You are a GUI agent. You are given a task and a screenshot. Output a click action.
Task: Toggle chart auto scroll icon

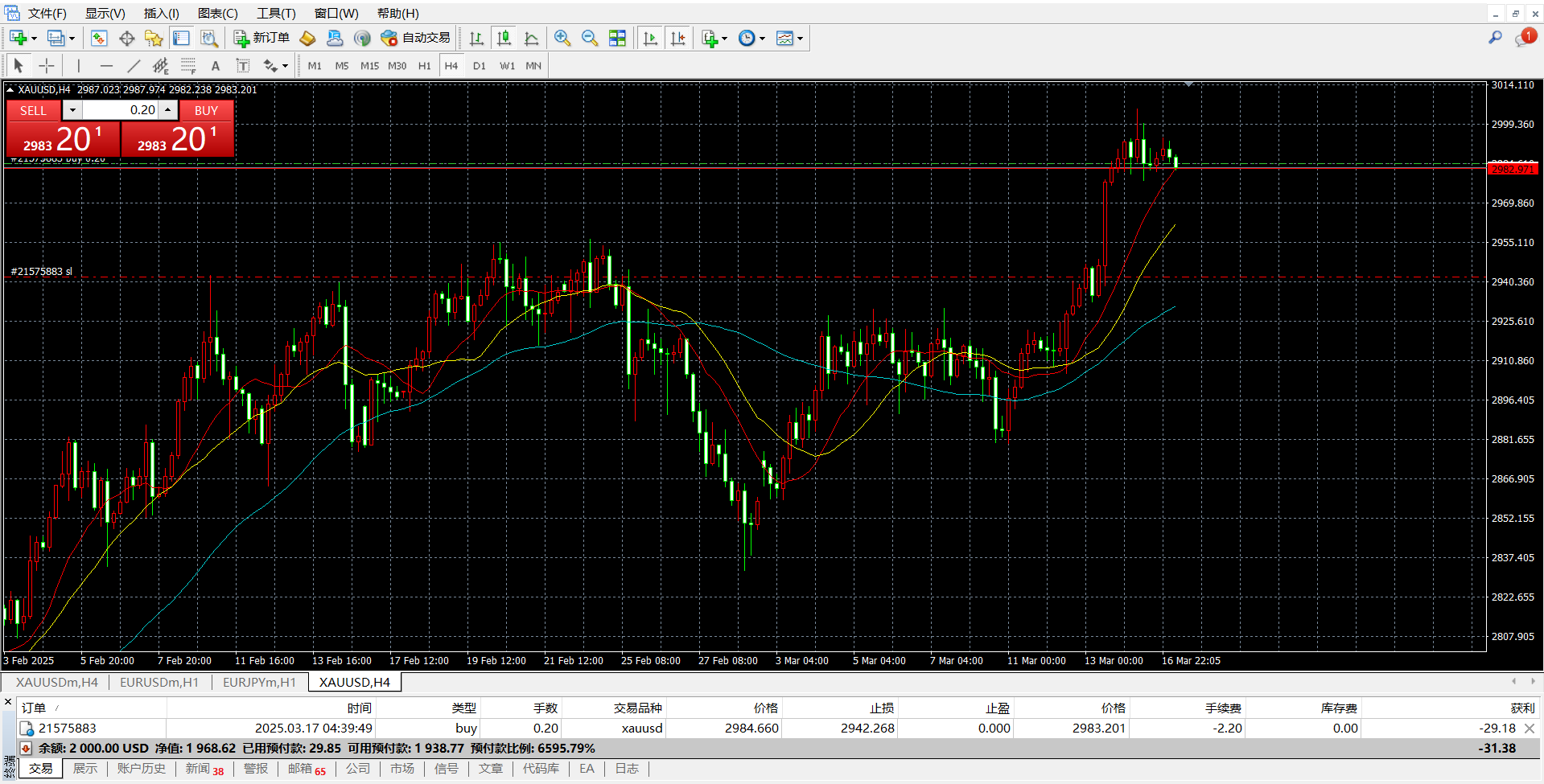(651, 38)
